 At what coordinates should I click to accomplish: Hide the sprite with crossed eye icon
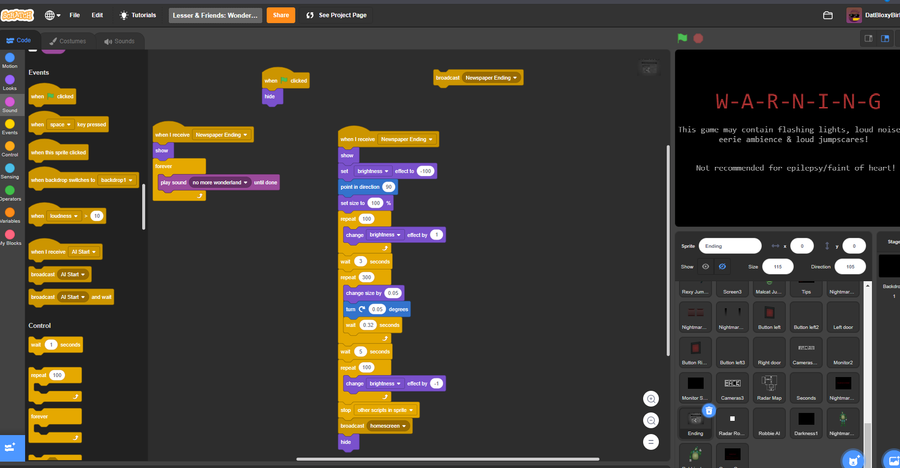[722, 267]
